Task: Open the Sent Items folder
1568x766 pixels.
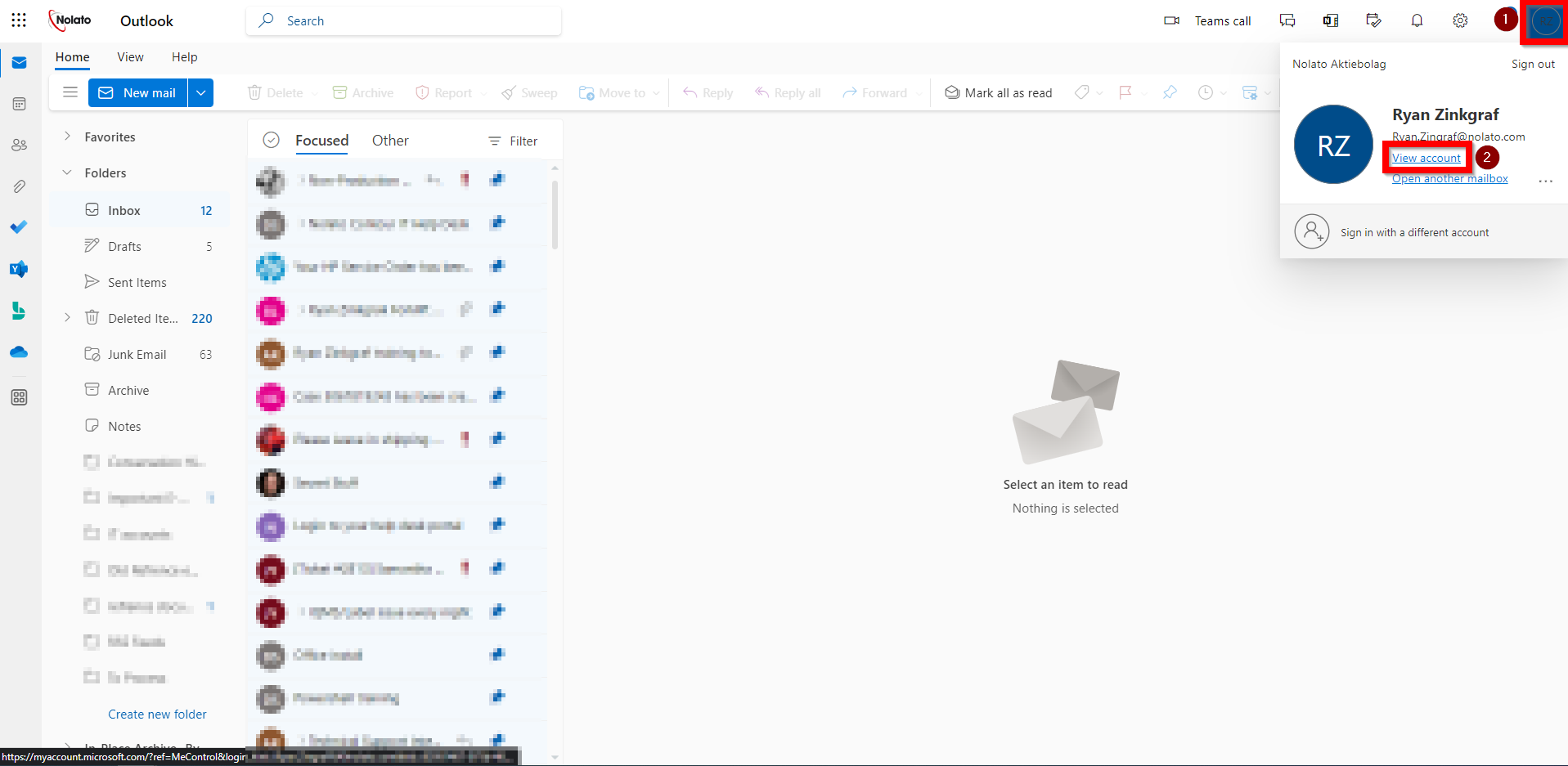Action: pyautogui.click(x=139, y=282)
